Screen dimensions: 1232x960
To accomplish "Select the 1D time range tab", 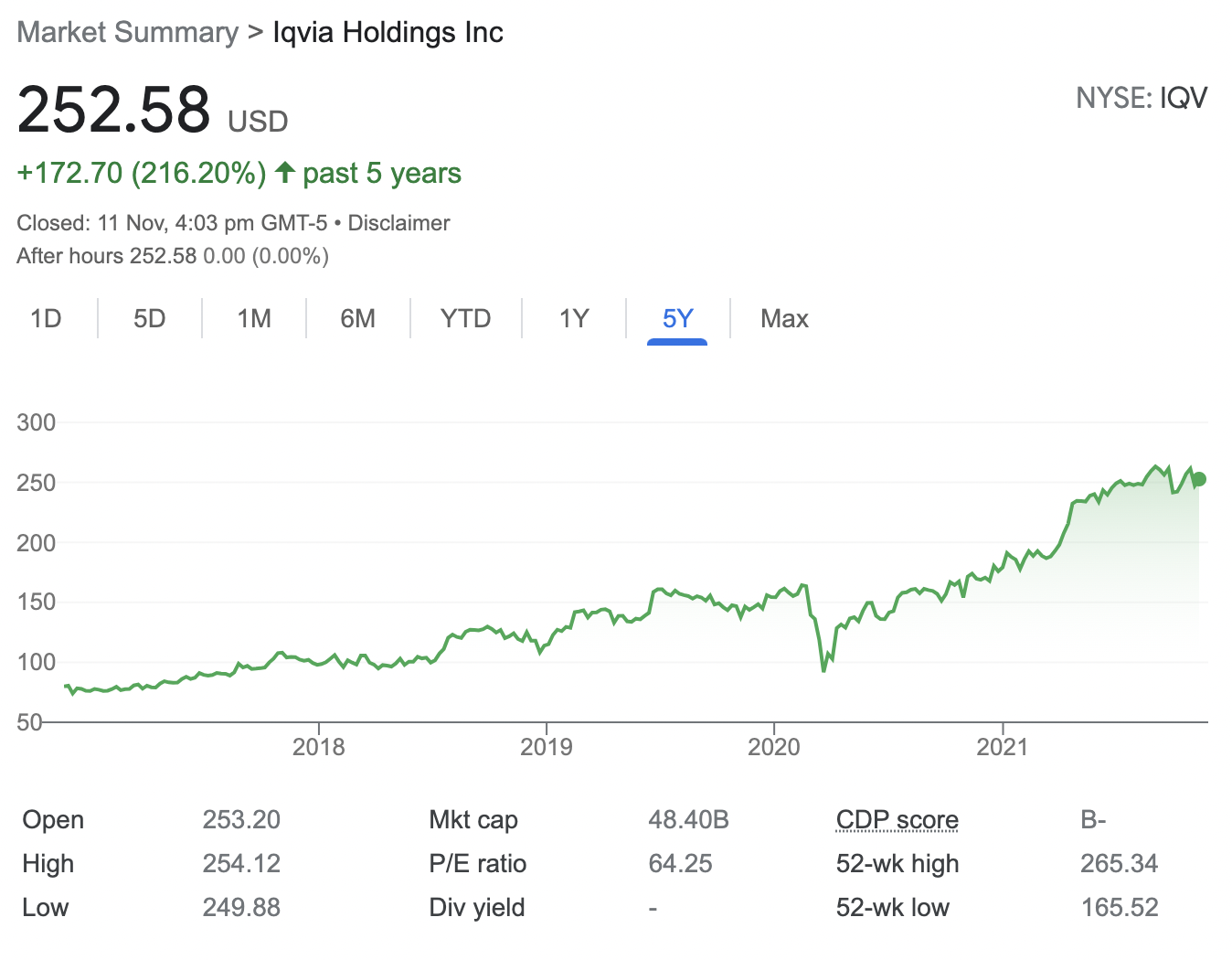I will (46, 318).
